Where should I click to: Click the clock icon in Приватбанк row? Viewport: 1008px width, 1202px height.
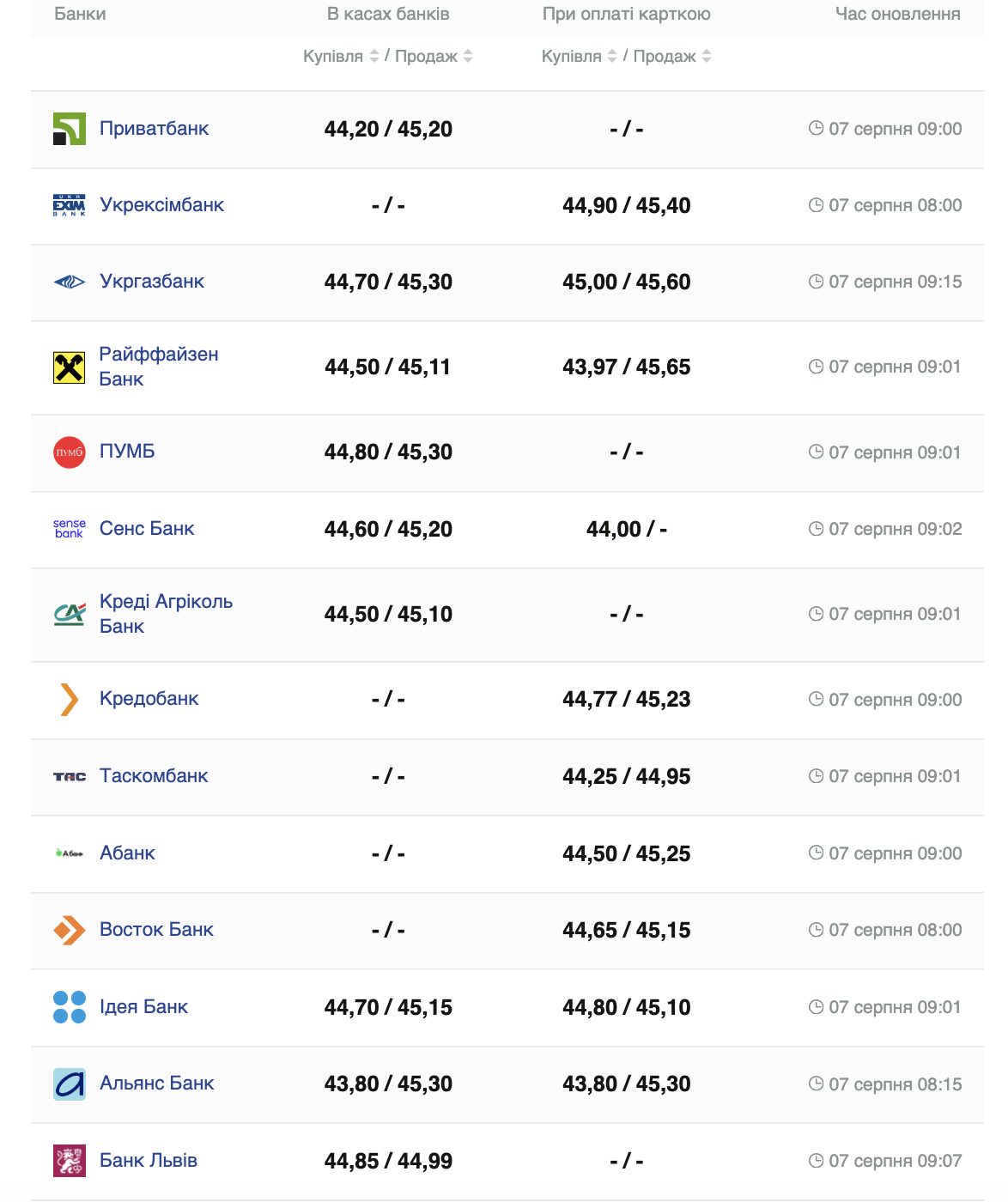point(816,129)
